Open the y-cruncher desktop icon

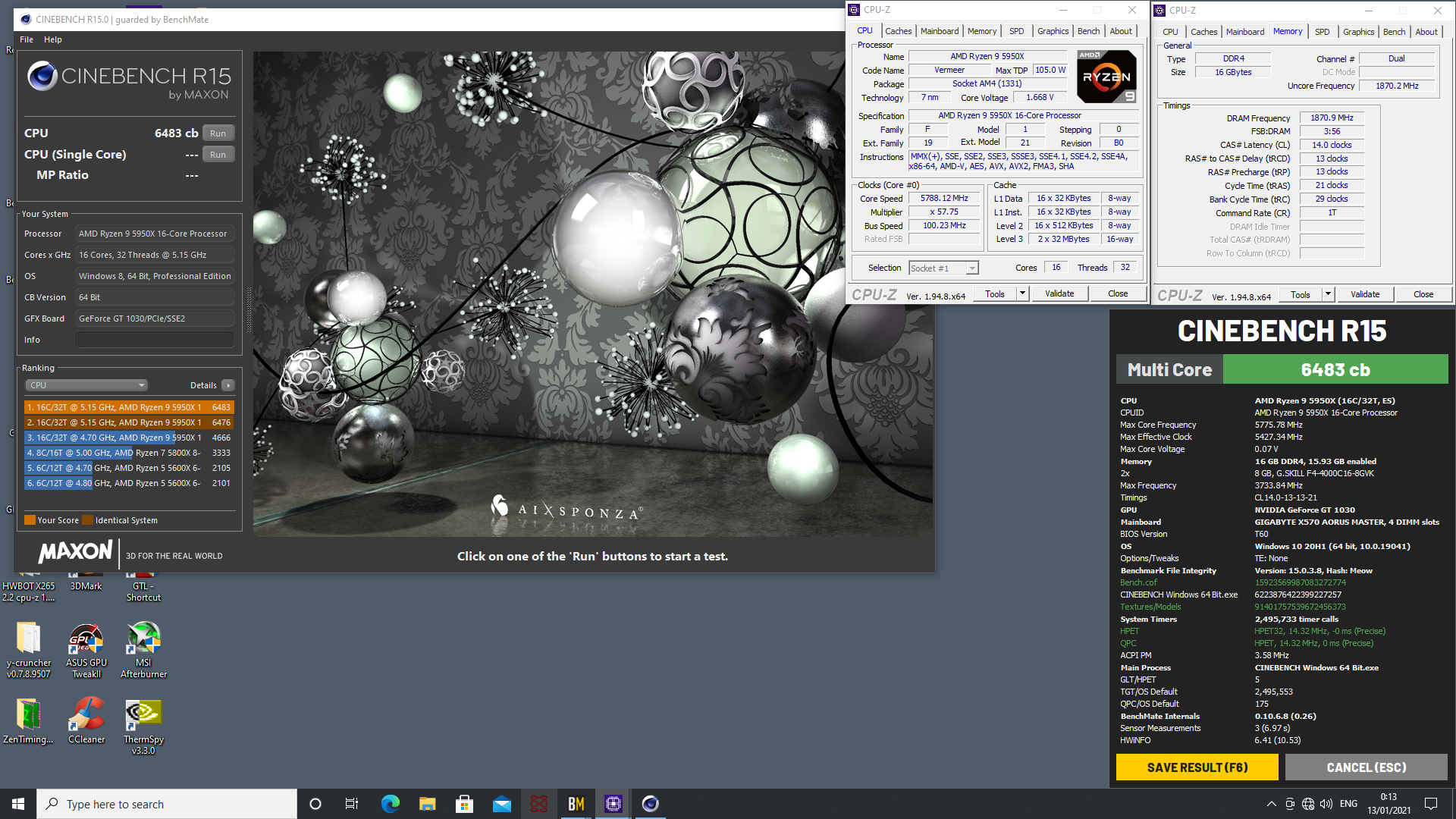(29, 649)
